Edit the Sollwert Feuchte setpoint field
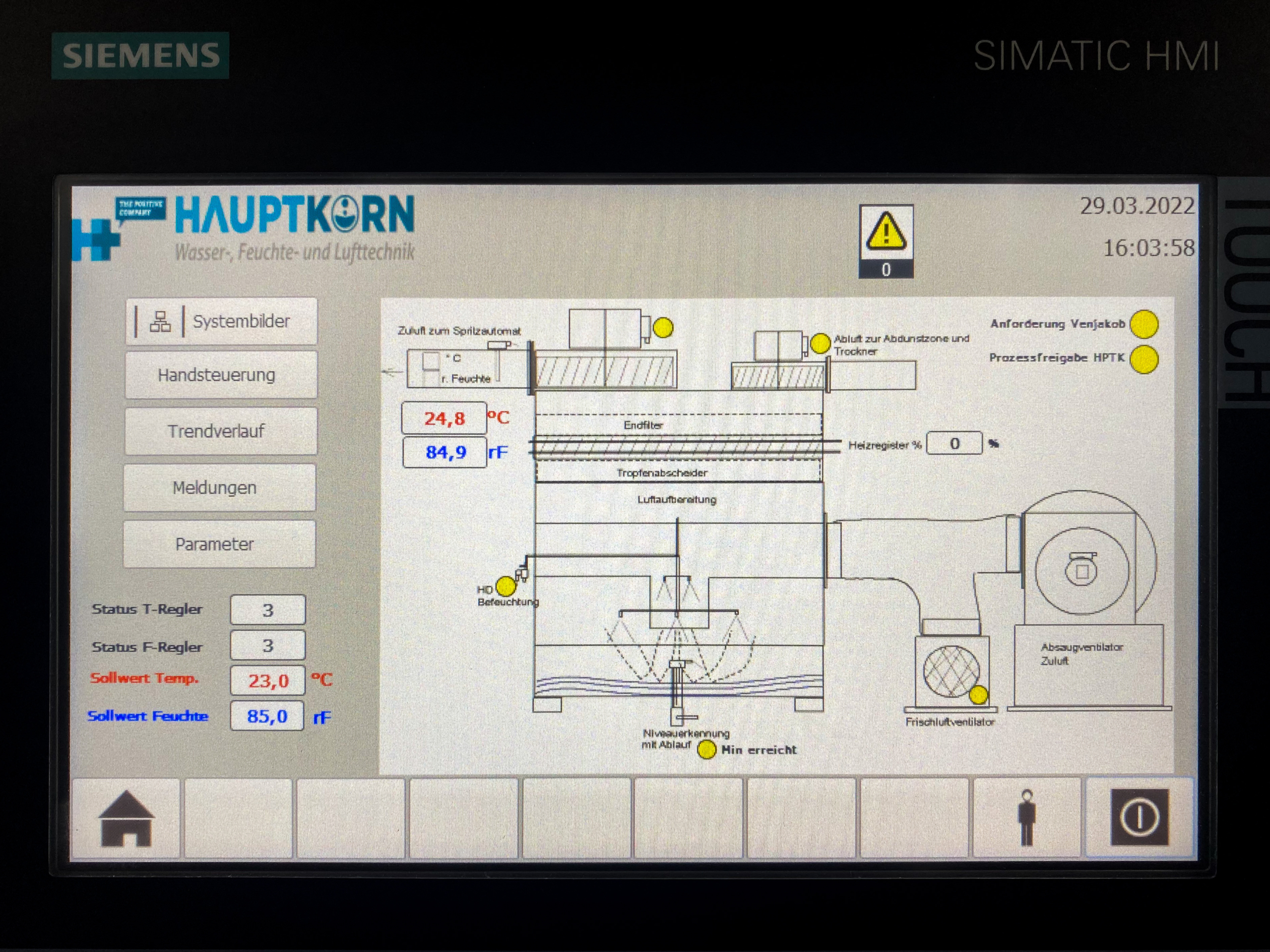Screen dimensions: 1270x952 [x=267, y=716]
